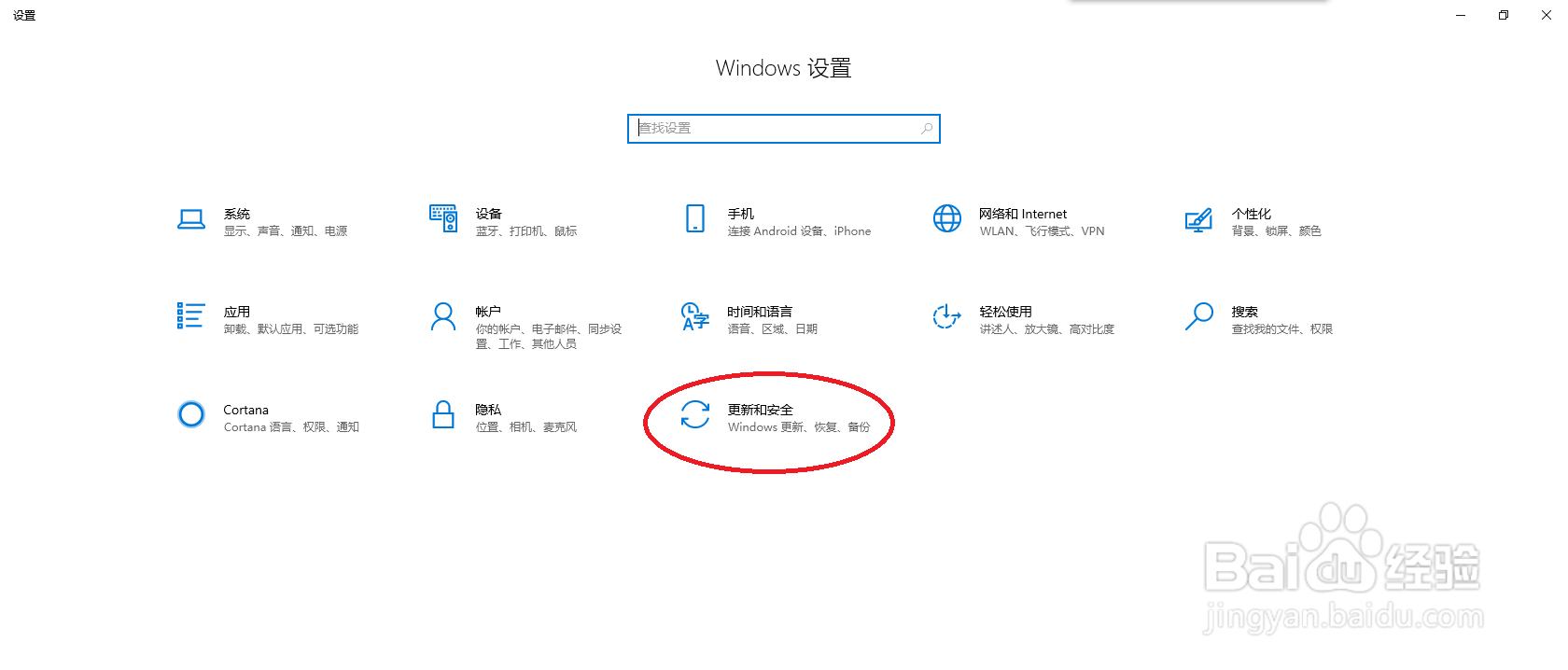Click Cortana 语言、权限、通知 description

pos(291,427)
